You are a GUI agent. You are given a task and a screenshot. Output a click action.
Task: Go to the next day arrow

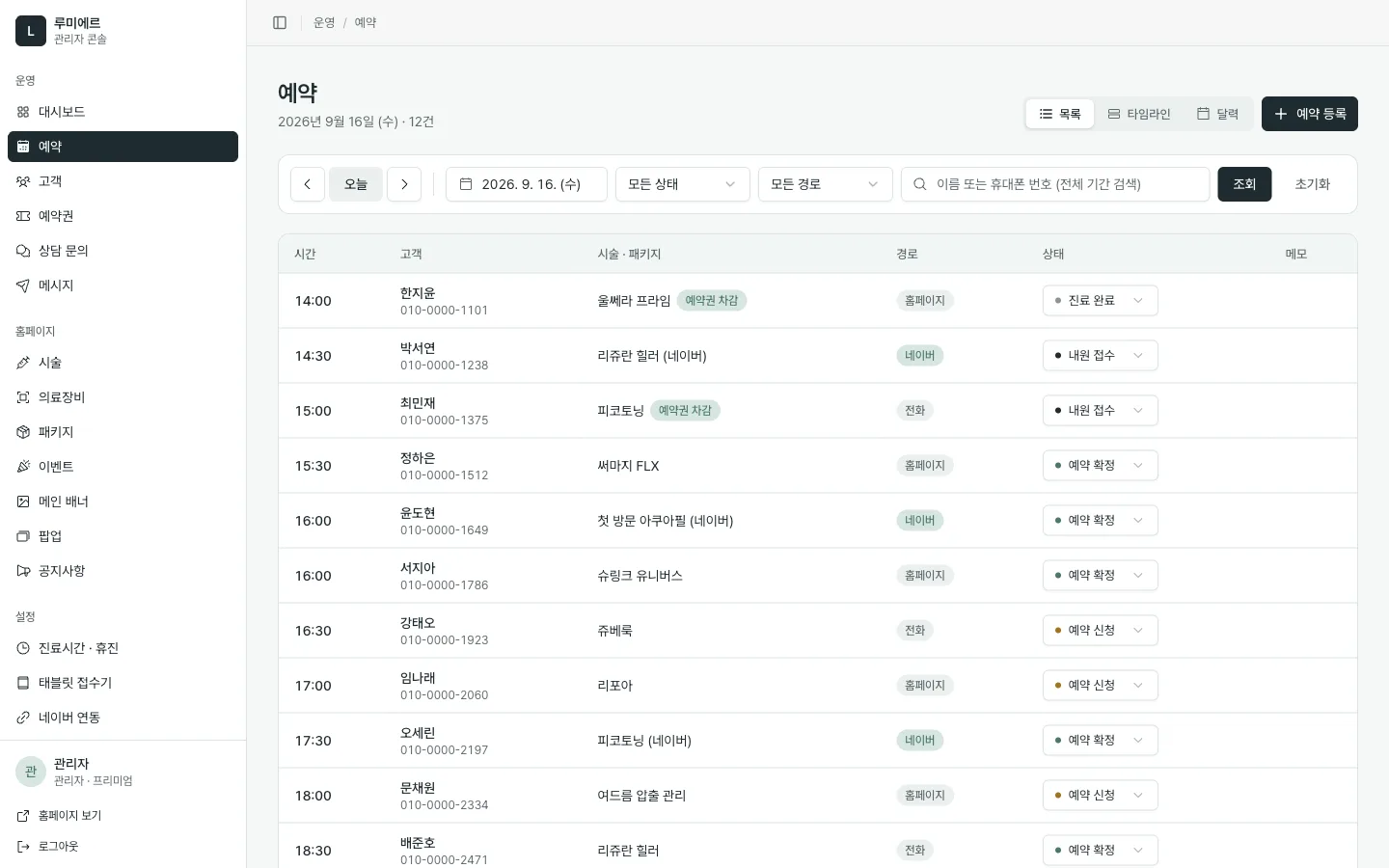tap(404, 184)
